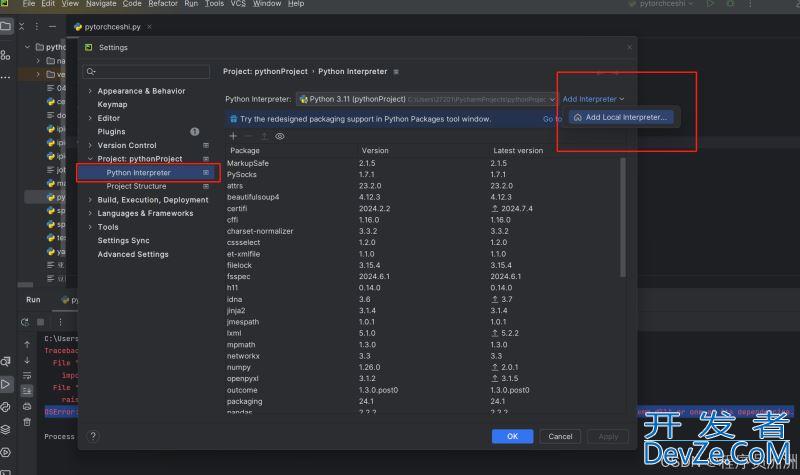Open the Structure tool window icon
This screenshot has height=475, width=800.
(5, 55)
